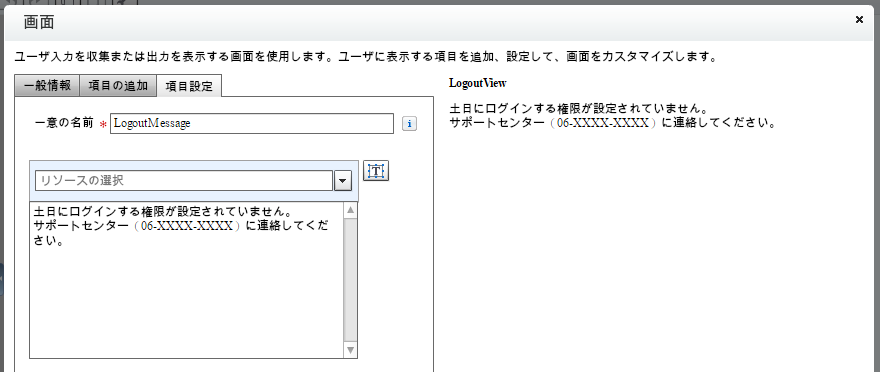
Task: Click inside the message text area
Action: (x=186, y=280)
